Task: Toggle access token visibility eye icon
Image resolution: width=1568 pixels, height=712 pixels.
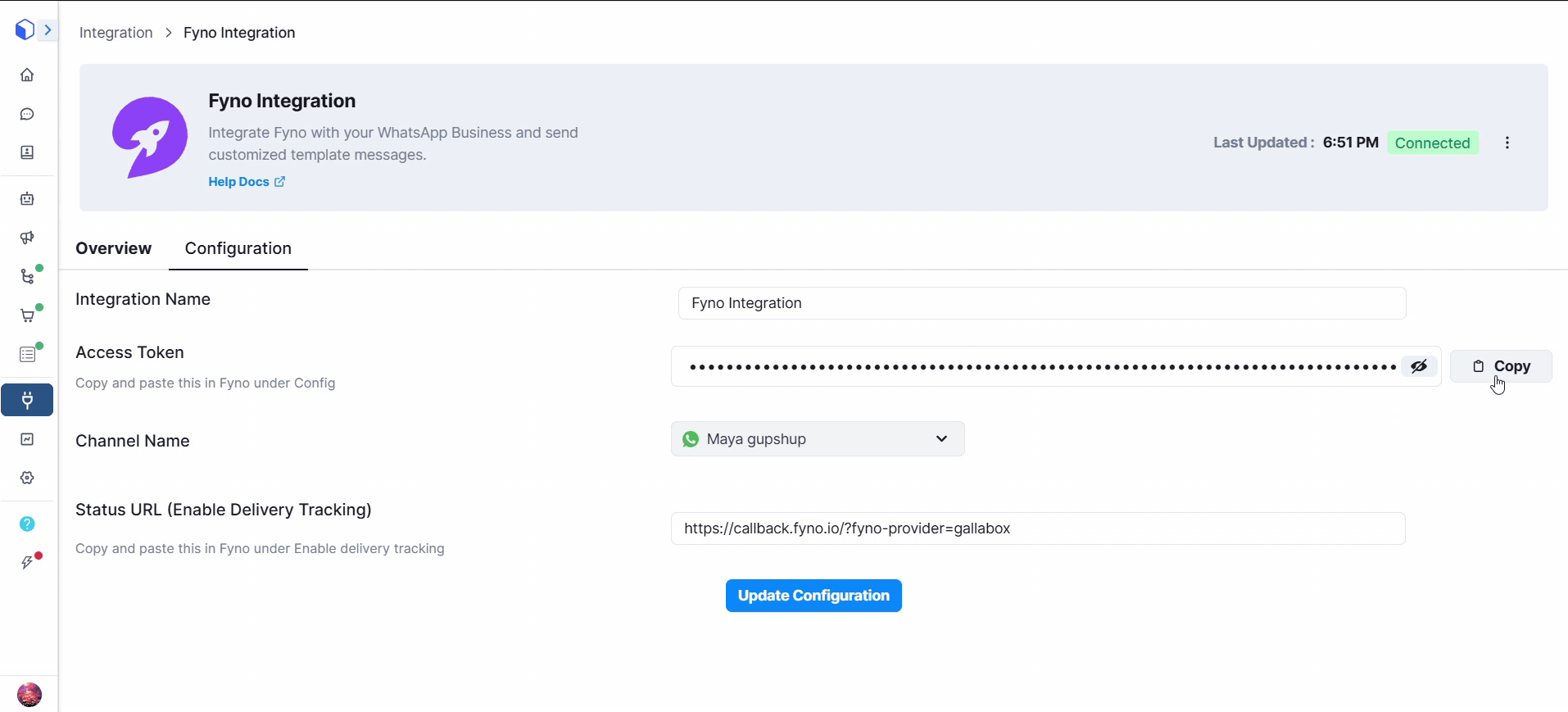Action: (1419, 366)
